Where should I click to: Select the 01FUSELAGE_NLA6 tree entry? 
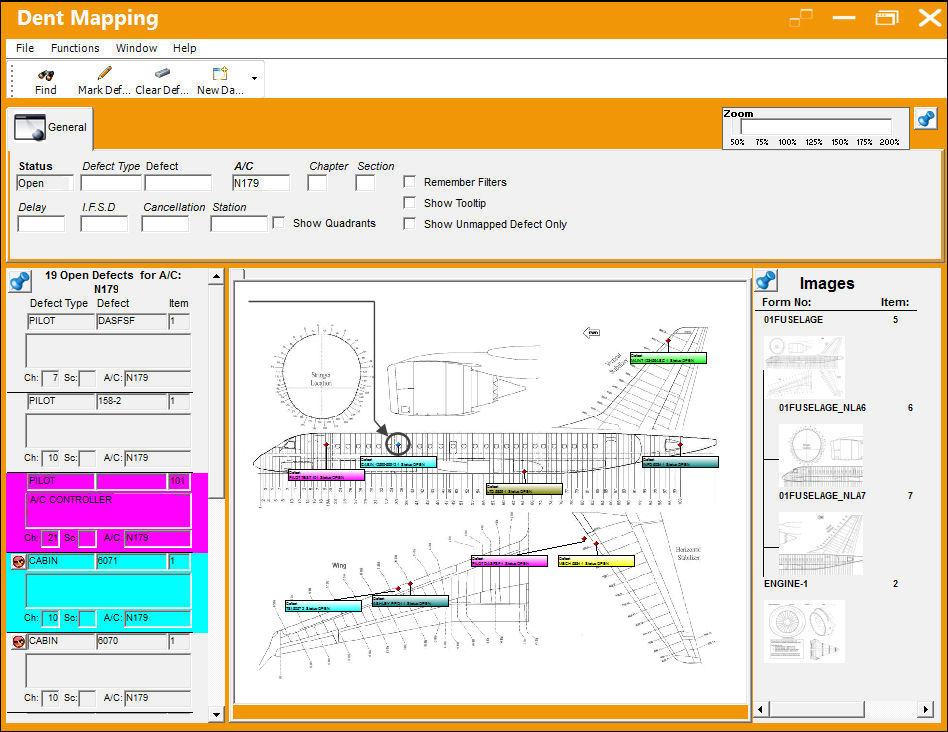[x=822, y=408]
